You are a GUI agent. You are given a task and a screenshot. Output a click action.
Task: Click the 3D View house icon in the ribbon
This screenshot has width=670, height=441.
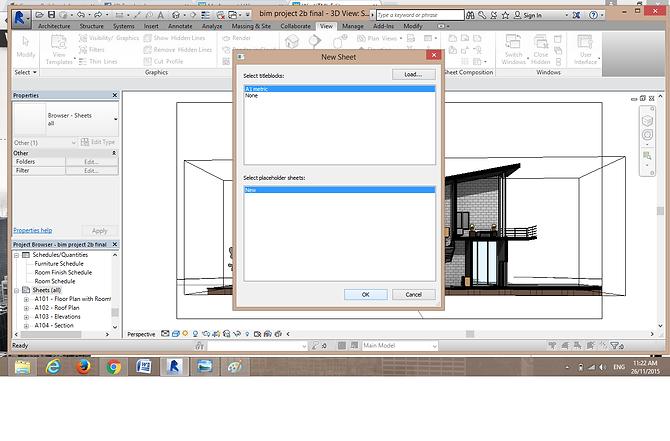[292, 42]
